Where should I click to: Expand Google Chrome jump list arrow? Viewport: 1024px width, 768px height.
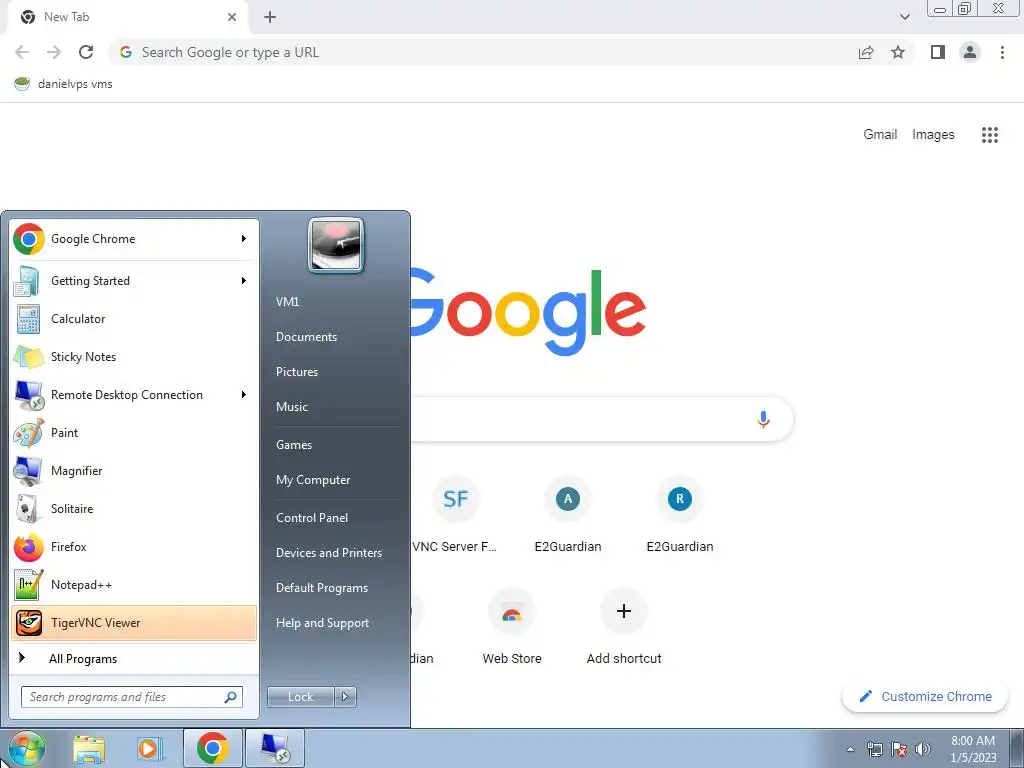[x=244, y=239]
